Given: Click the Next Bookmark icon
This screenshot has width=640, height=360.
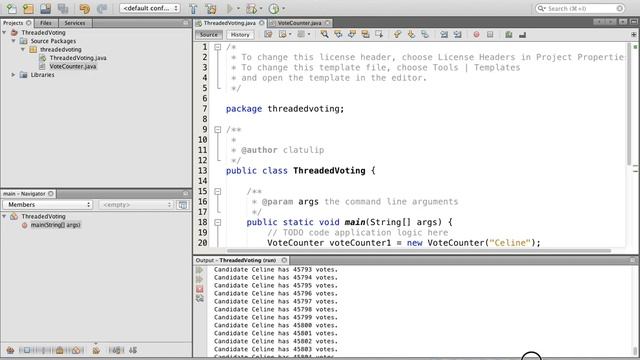Looking at the screenshot, I should pyautogui.click(x=411, y=35).
